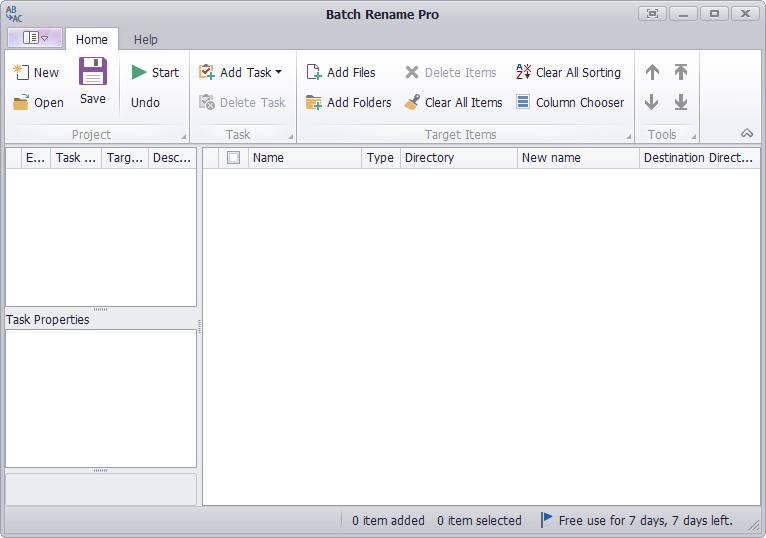Undo the last rename operation
The width and height of the screenshot is (766, 538).
click(x=145, y=103)
